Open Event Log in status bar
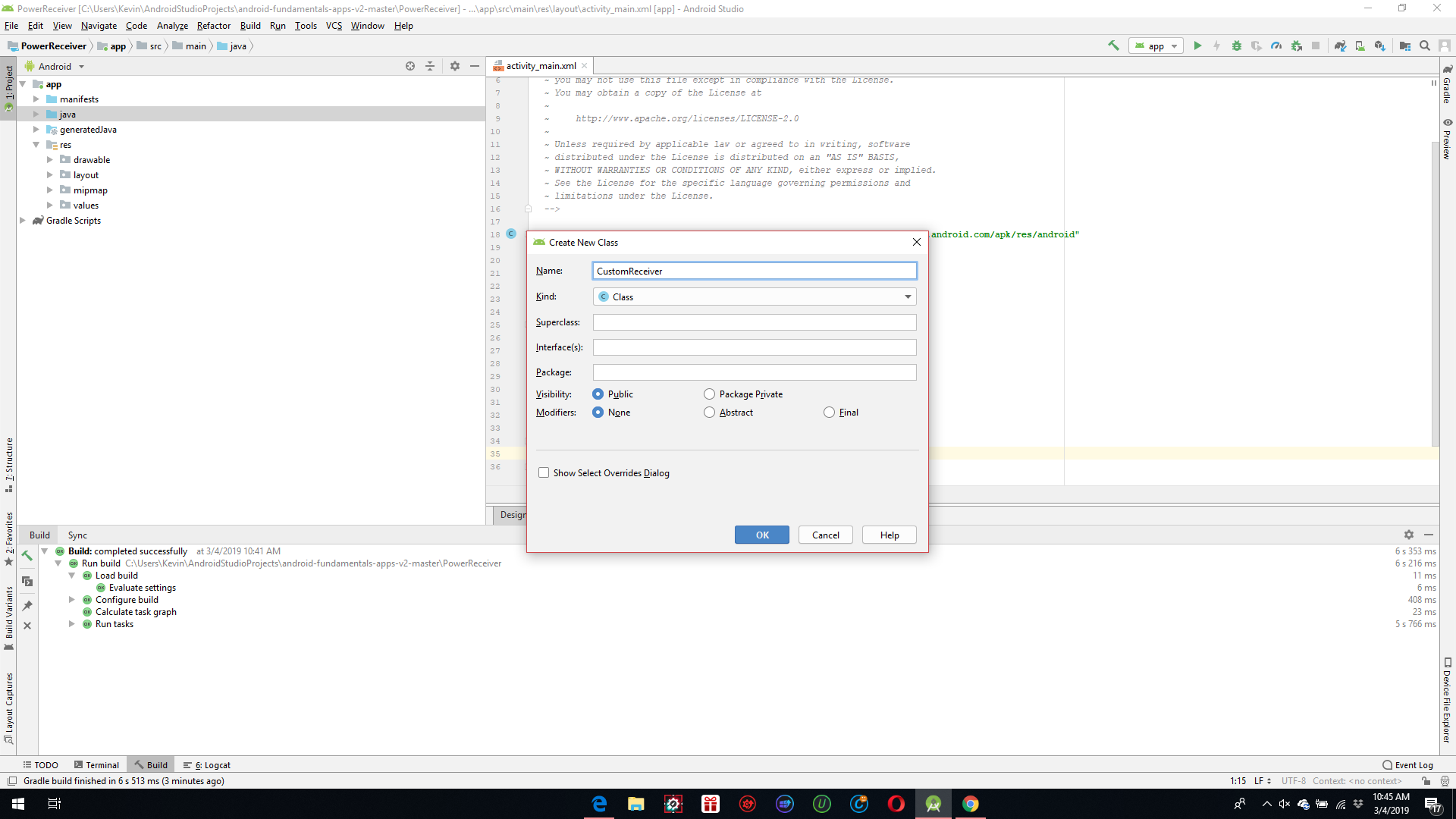The width and height of the screenshot is (1456, 819). pyautogui.click(x=1408, y=764)
